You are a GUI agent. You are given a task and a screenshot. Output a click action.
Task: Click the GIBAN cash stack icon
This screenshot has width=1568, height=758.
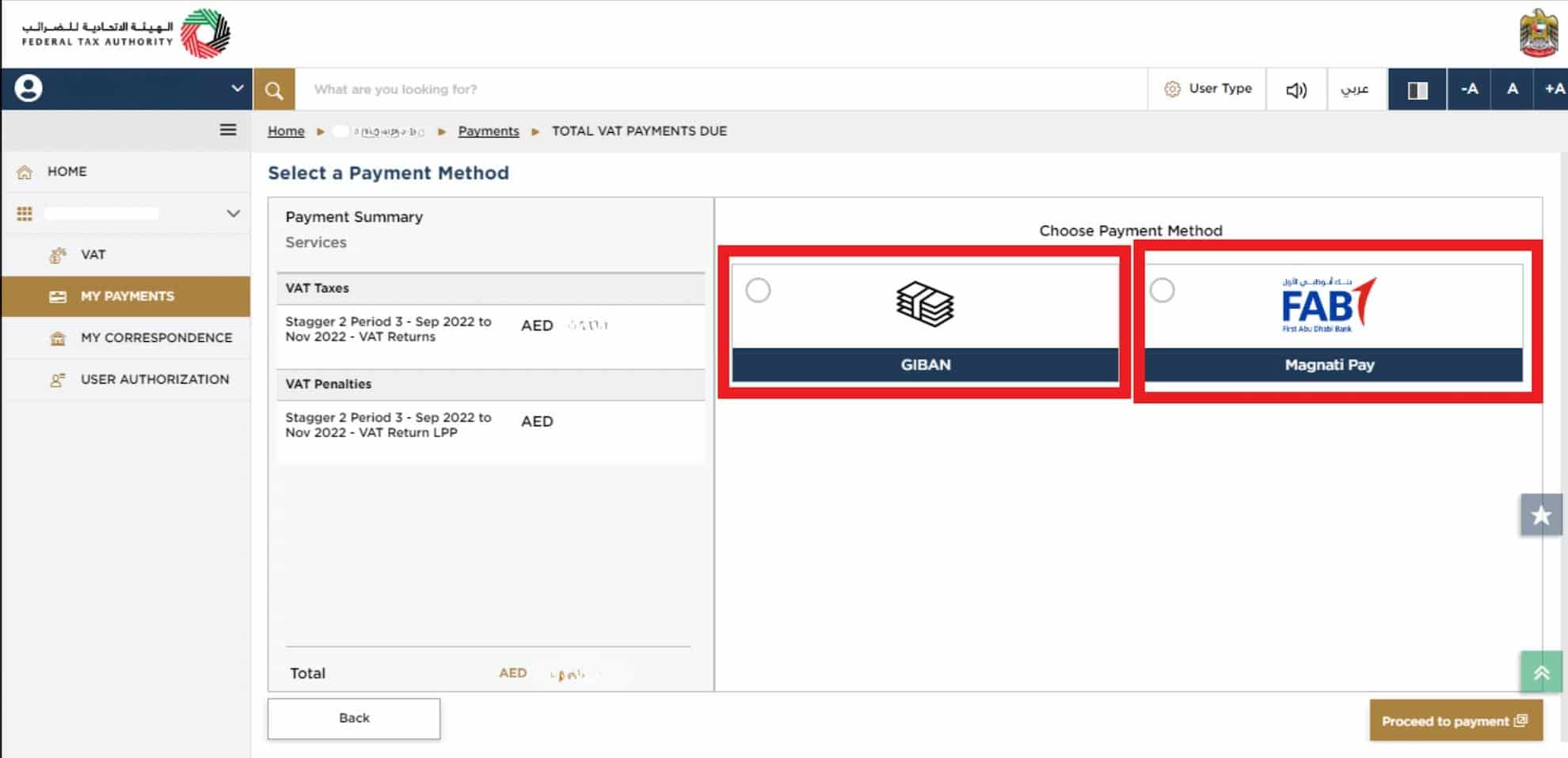click(x=925, y=305)
